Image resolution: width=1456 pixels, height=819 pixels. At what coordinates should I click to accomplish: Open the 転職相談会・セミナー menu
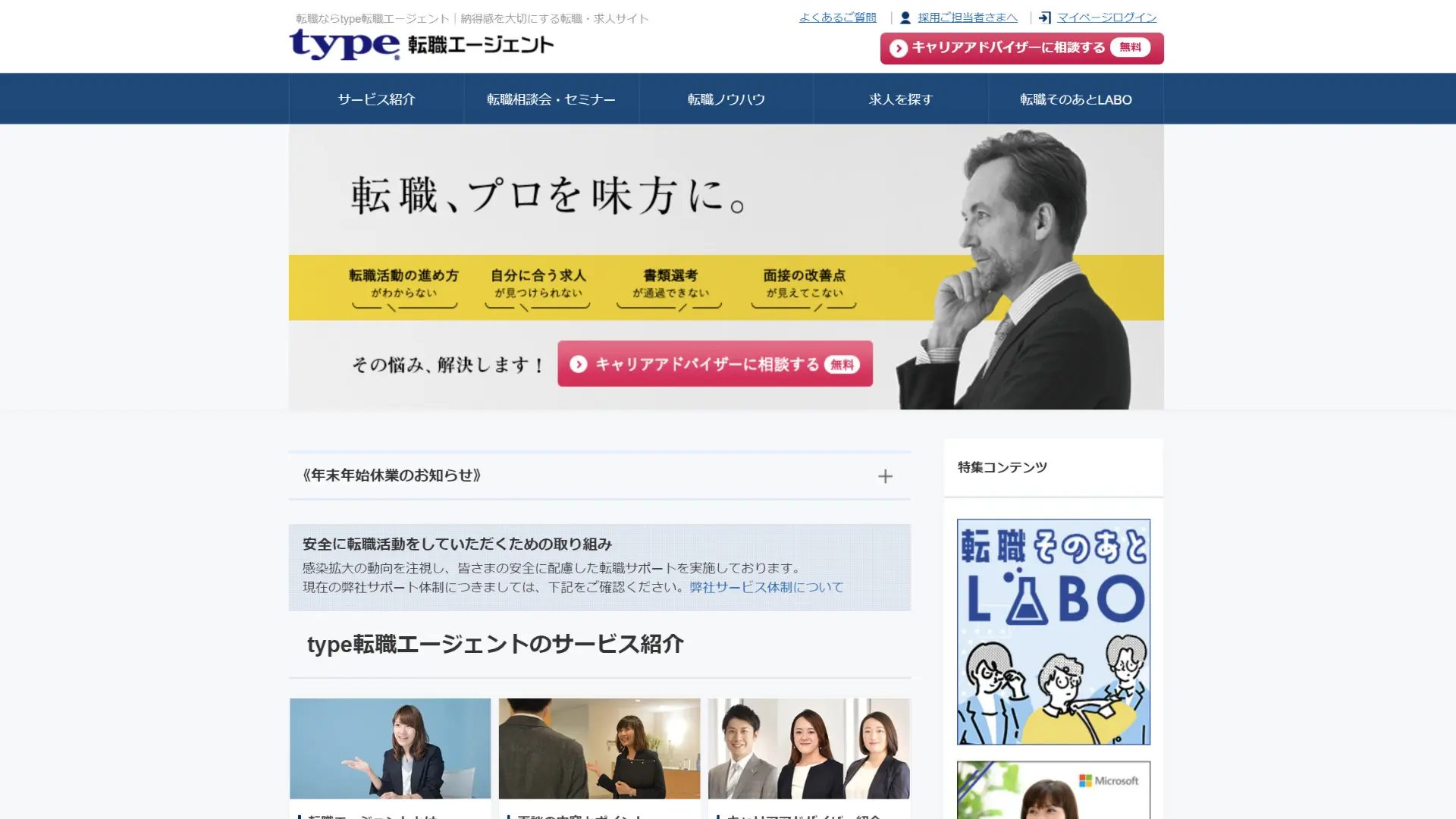click(551, 99)
